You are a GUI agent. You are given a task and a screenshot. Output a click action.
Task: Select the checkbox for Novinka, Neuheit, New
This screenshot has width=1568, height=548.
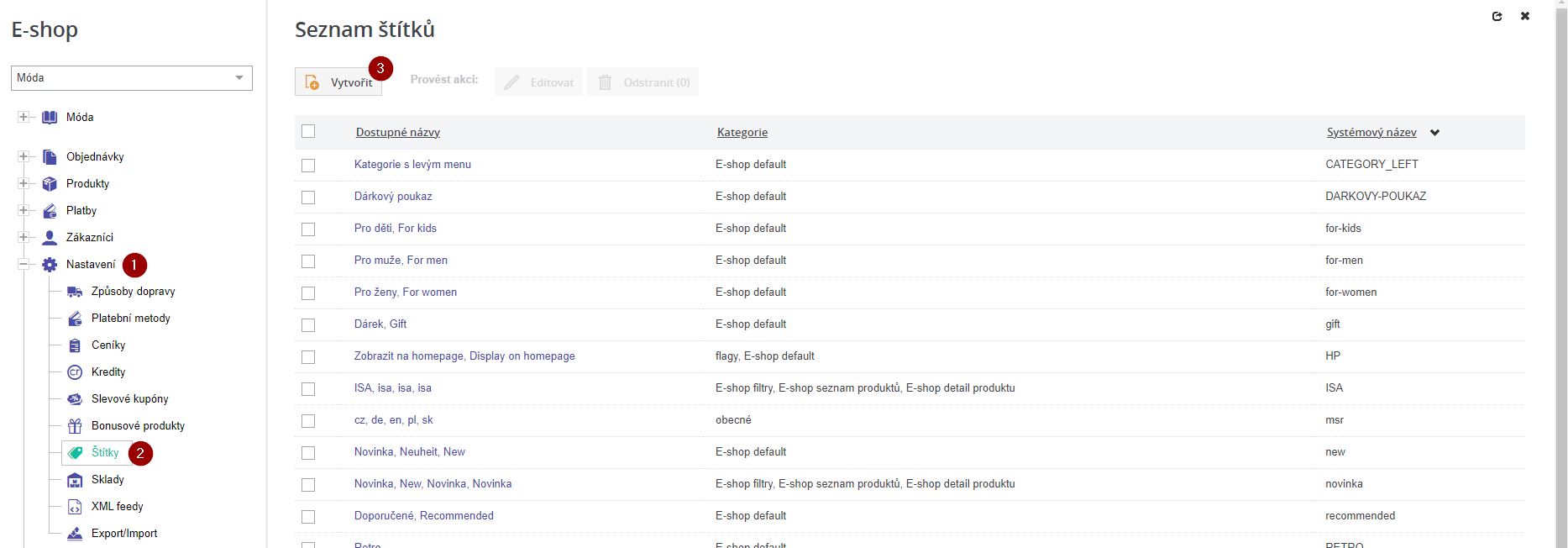click(308, 452)
